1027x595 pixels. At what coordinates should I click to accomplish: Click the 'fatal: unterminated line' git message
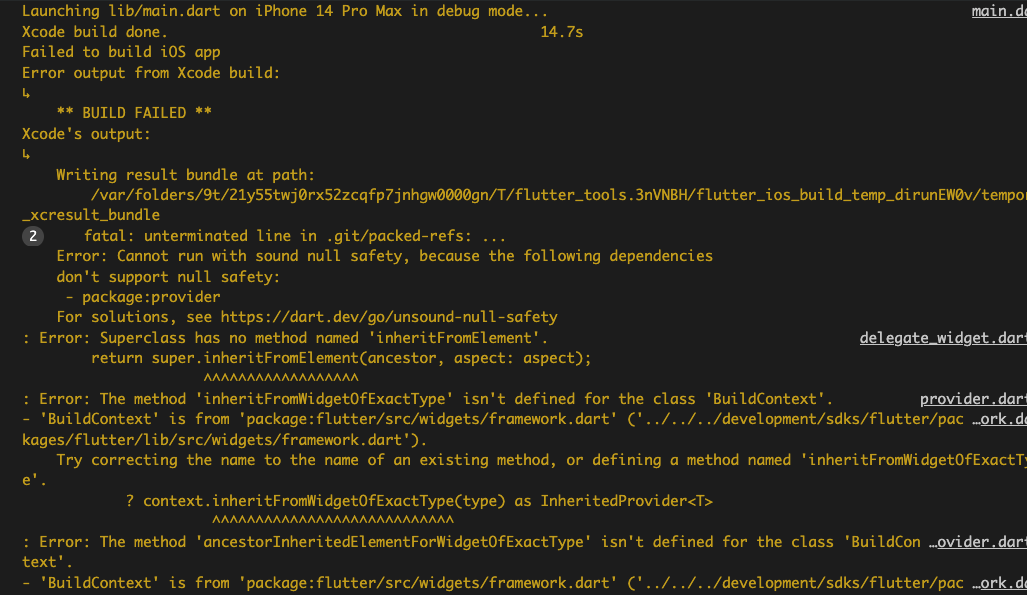(x=295, y=236)
